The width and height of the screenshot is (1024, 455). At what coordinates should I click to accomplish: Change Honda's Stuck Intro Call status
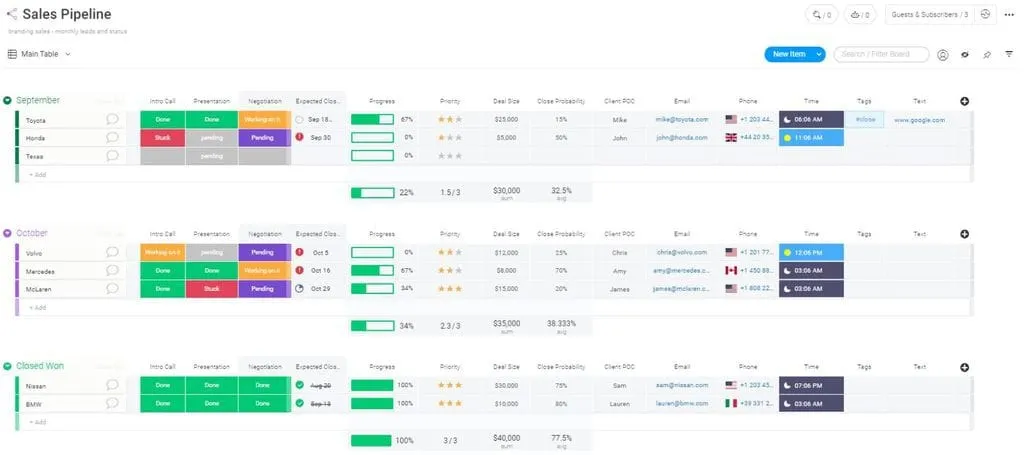(163, 138)
